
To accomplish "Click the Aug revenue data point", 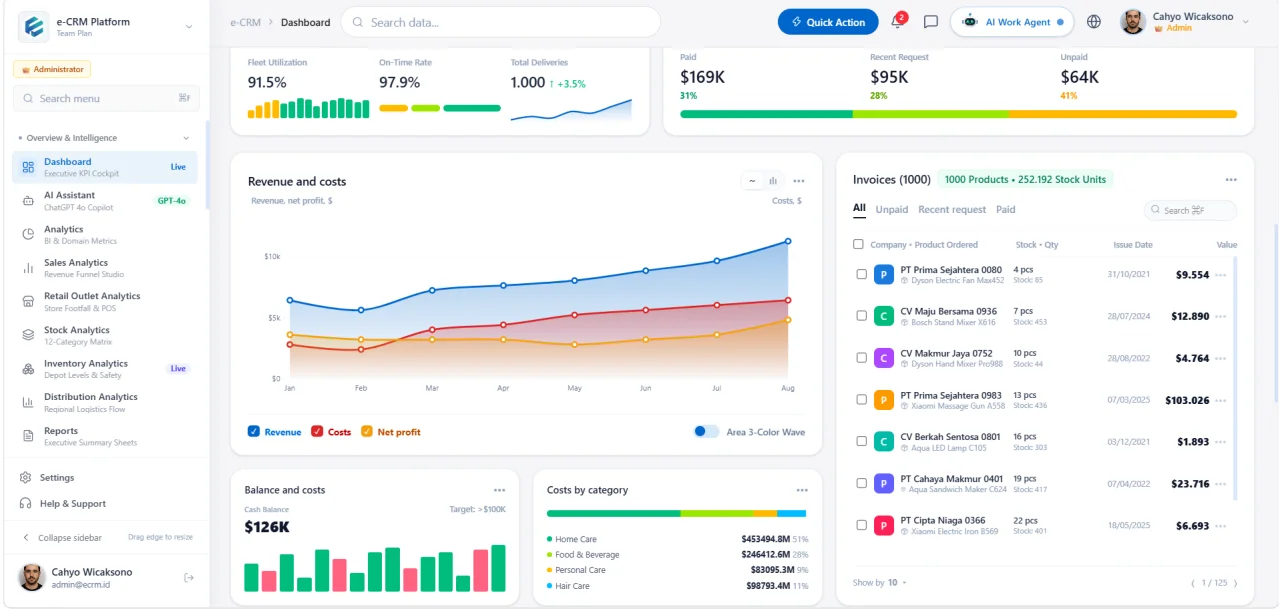I will pos(788,241).
